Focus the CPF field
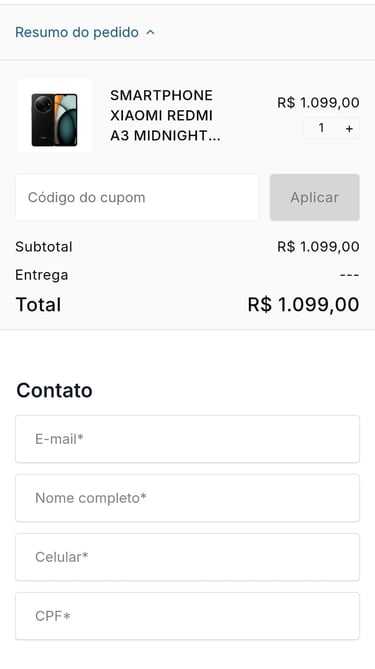This screenshot has width=375, height=669. (187, 616)
